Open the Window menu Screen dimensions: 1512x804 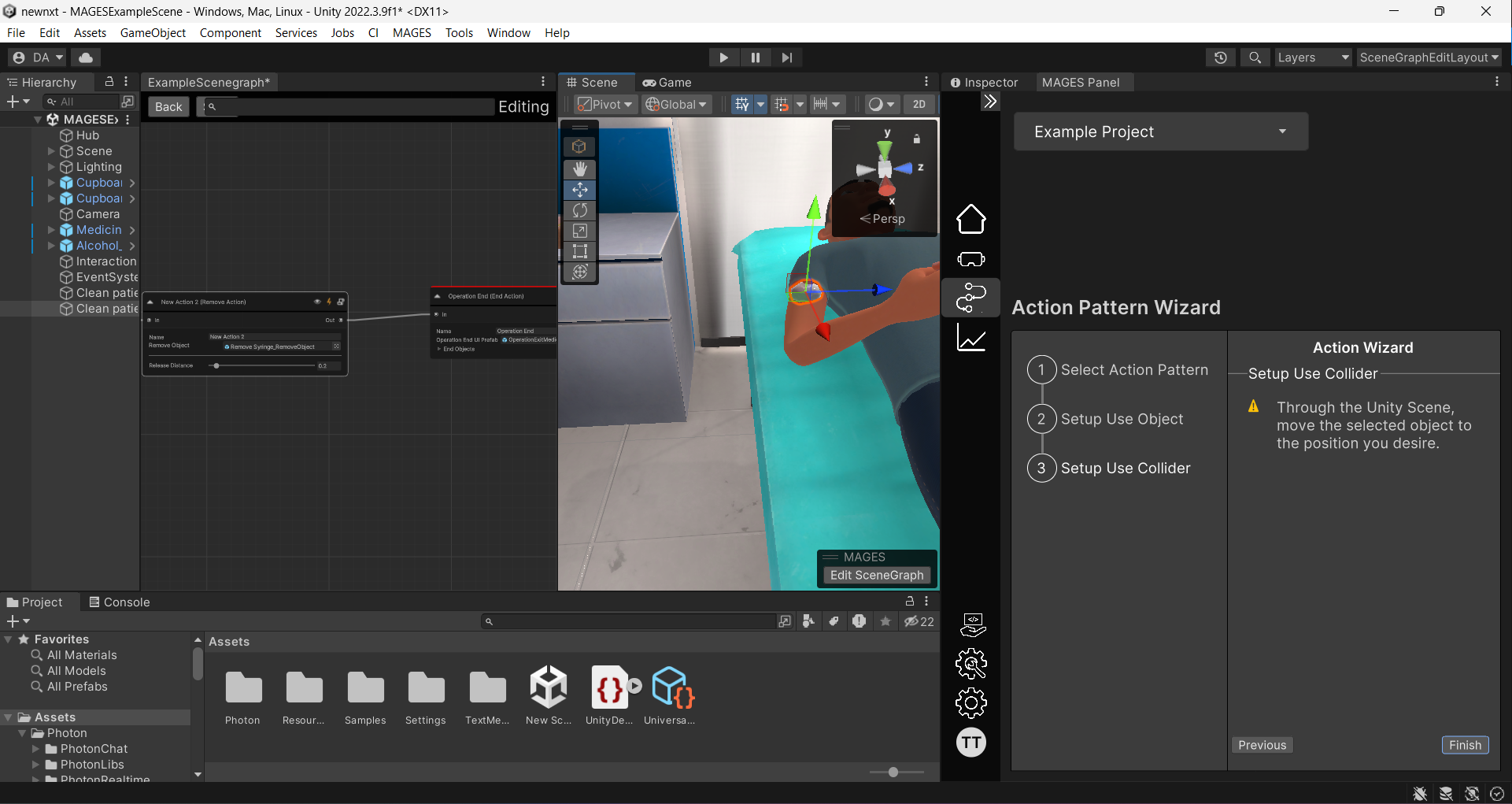tap(508, 33)
